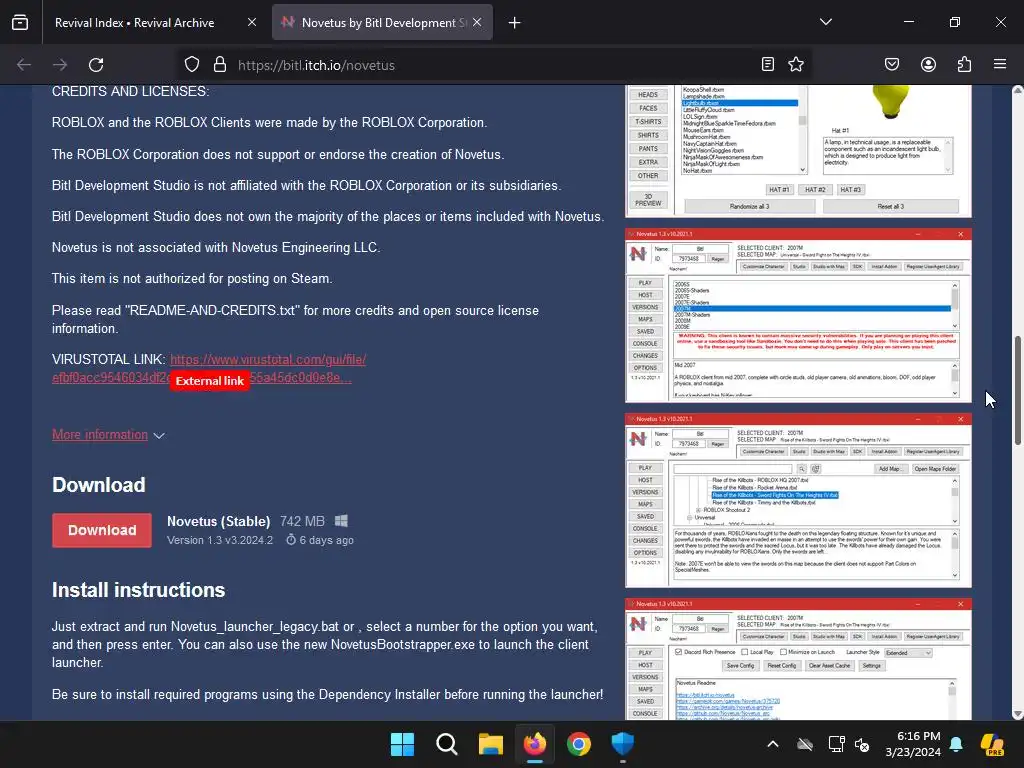The height and width of the screenshot is (768, 1024).
Task: Open the list all tabs dropdown
Action: click(826, 22)
